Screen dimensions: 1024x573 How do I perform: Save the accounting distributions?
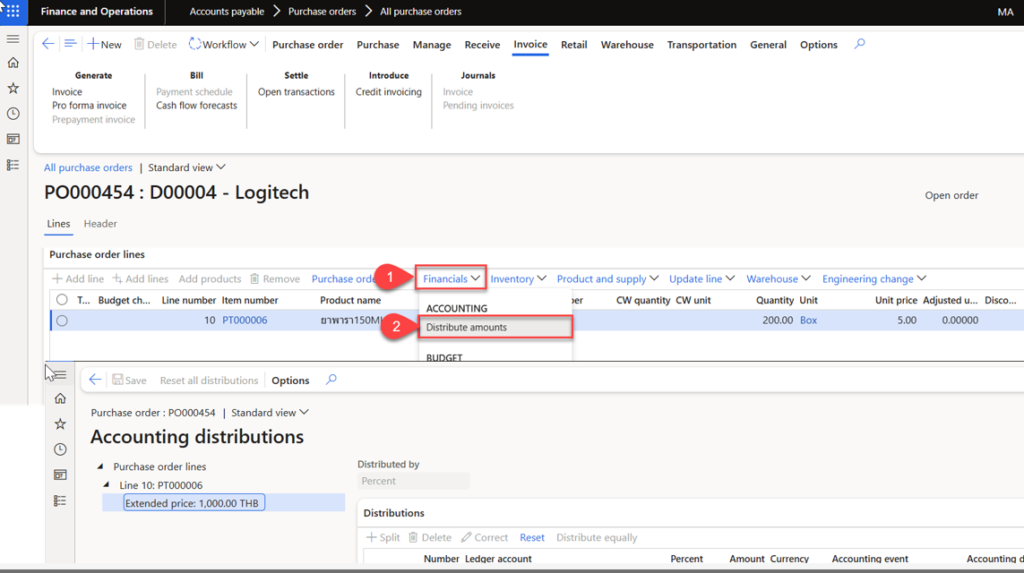129,380
